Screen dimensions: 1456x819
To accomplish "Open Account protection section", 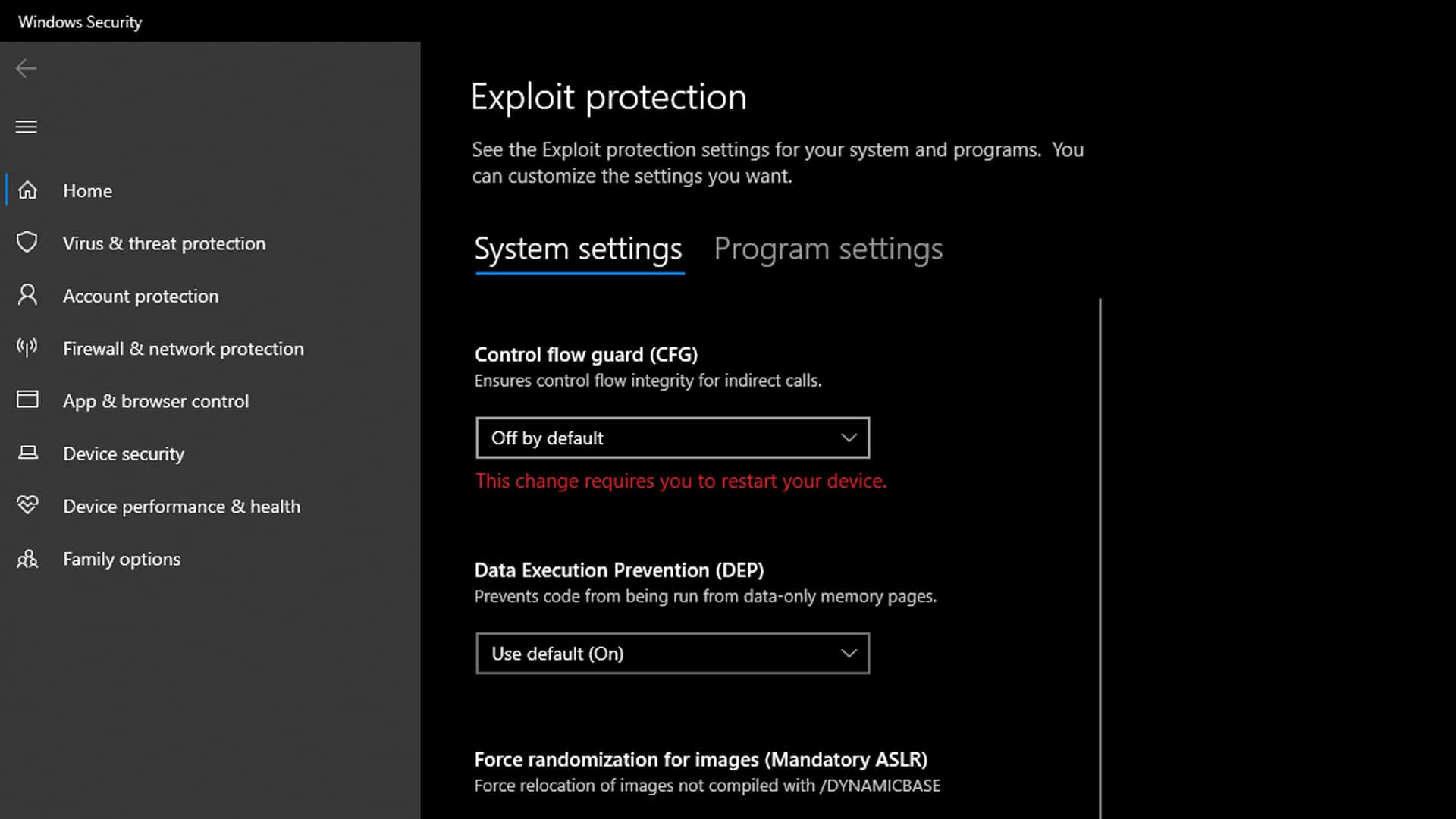I will tap(140, 297).
